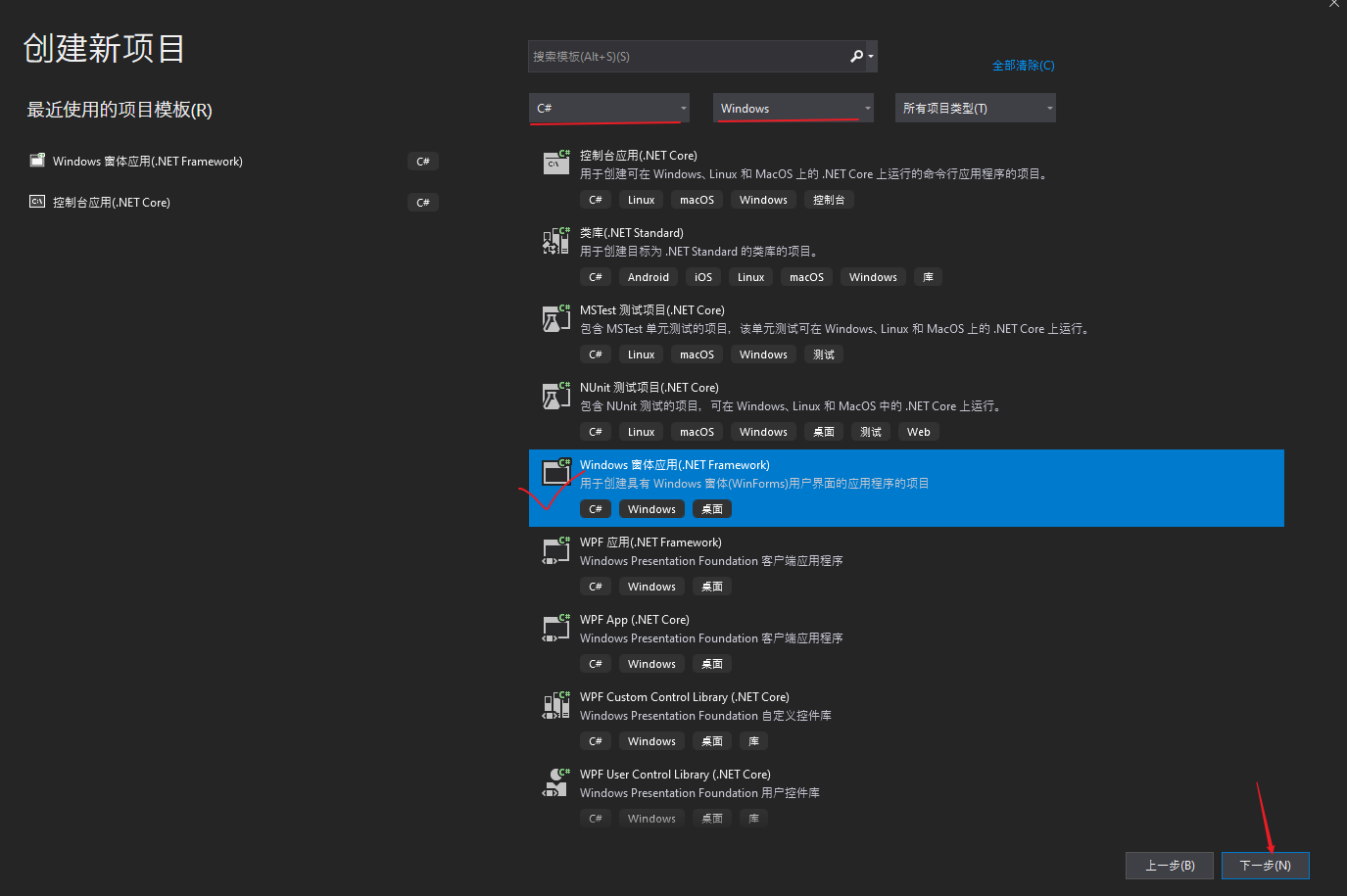Click iOS tag on class library template
The width and height of the screenshot is (1347, 896).
(x=703, y=277)
